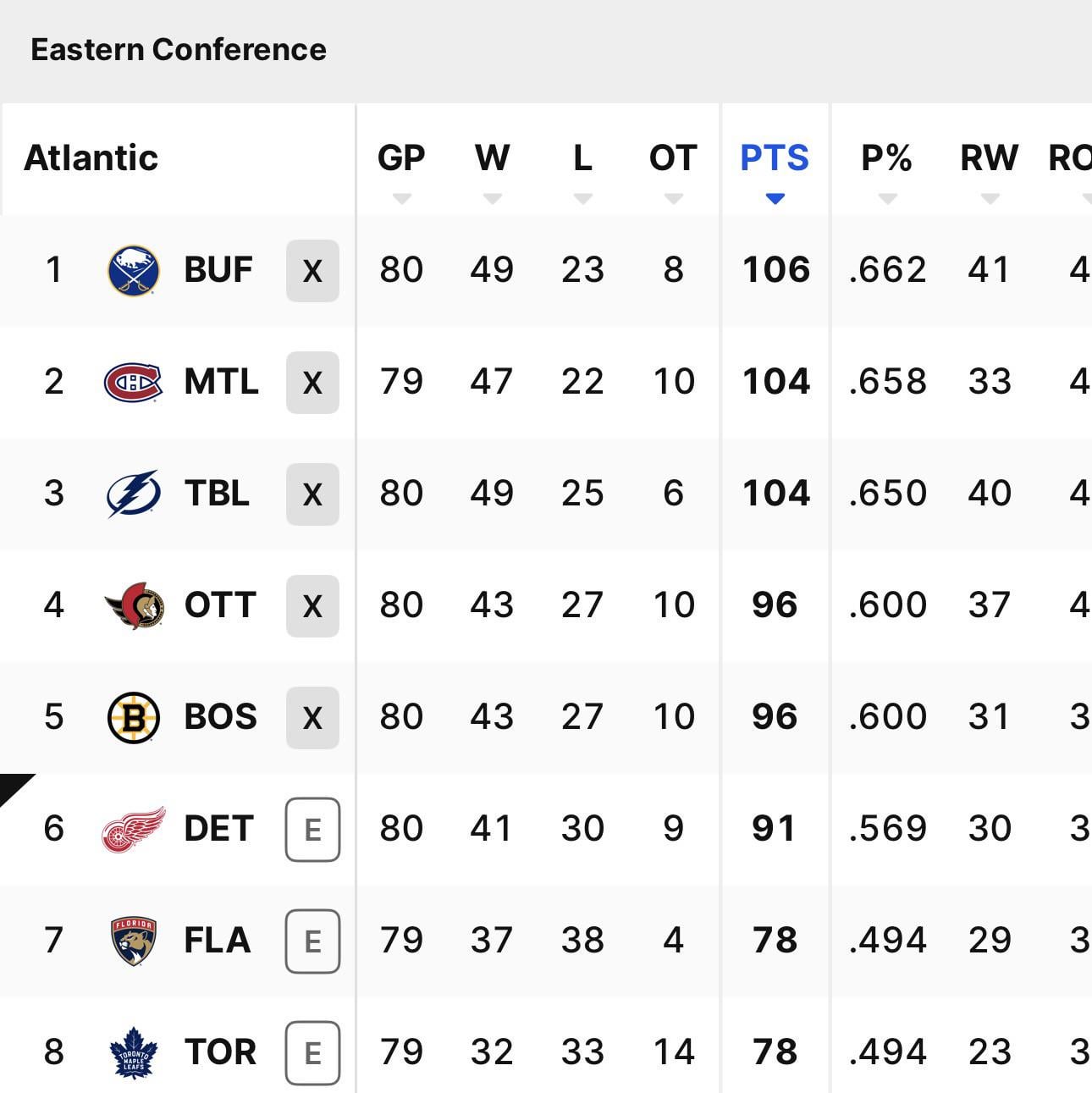Click the Buffalo Sabres team logo
Image resolution: width=1092 pixels, height=1093 pixels.
point(134,271)
